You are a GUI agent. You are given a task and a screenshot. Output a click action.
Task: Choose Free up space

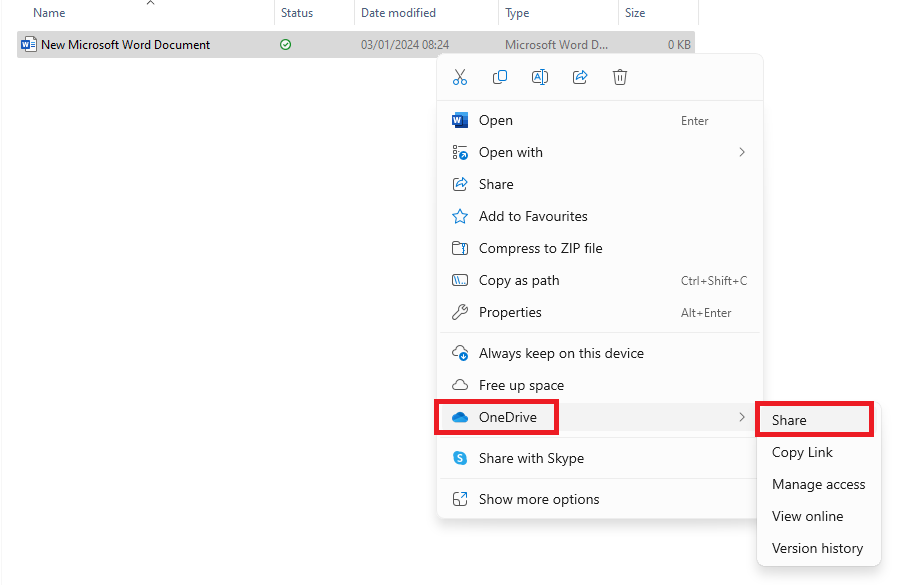click(600, 386)
